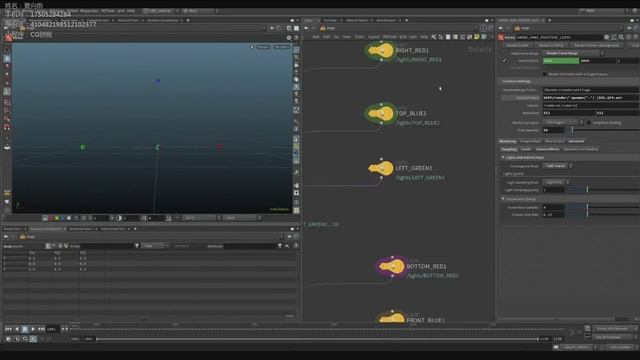Viewport: 640px width, 360px height.
Task: Go back in the parameter pane path bar
Action: click(501, 28)
